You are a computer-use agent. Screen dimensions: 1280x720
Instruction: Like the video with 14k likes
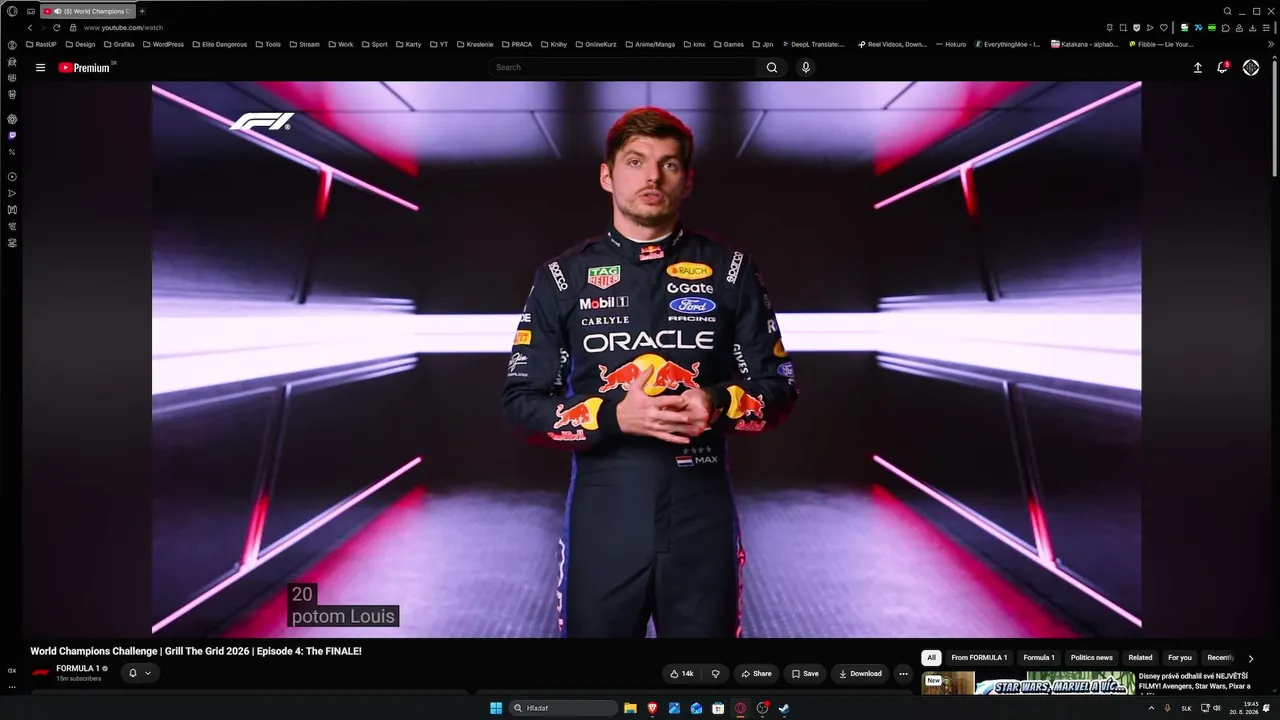[682, 674]
